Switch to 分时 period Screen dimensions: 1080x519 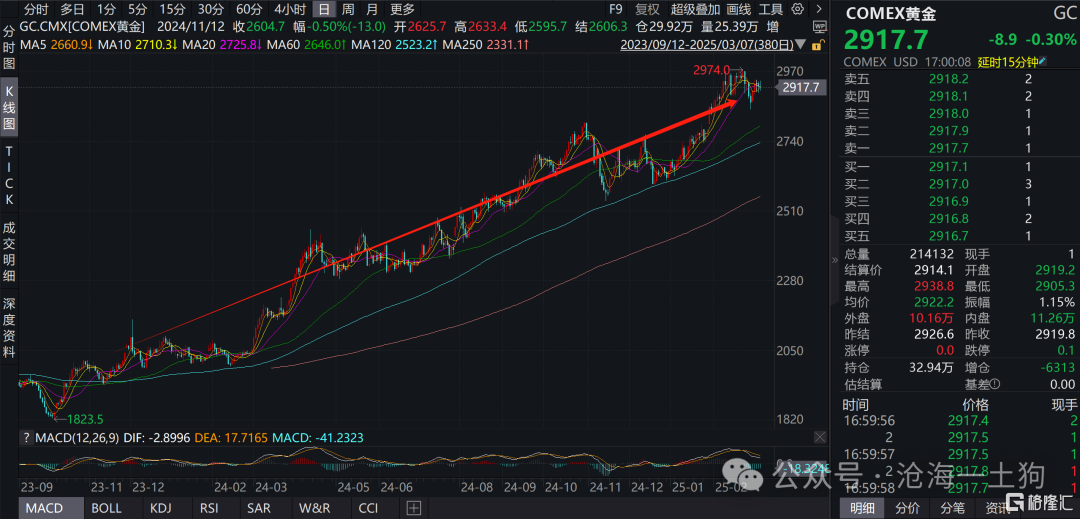pyautogui.click(x=36, y=9)
